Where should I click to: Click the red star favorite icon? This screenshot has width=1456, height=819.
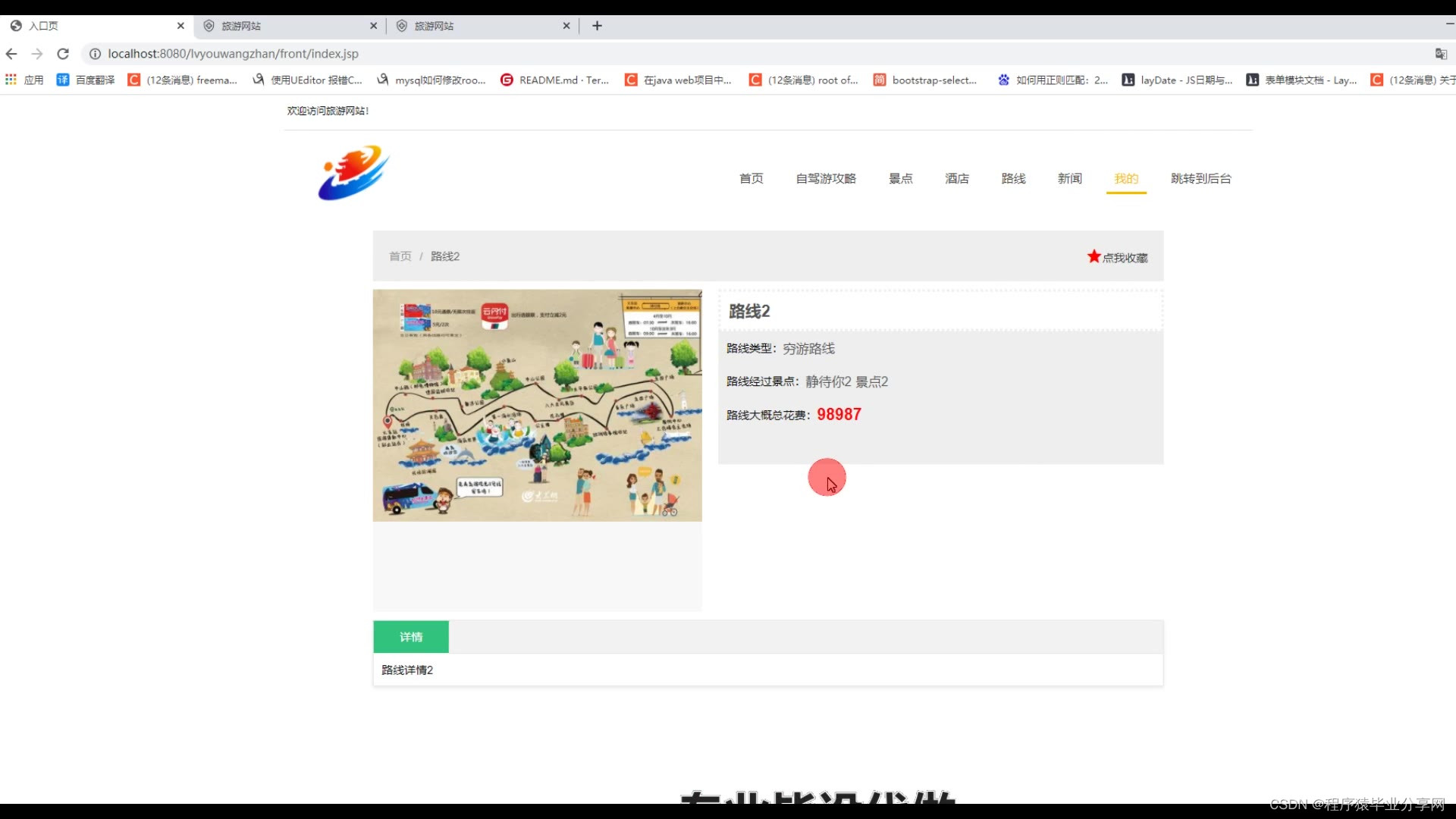tap(1094, 256)
